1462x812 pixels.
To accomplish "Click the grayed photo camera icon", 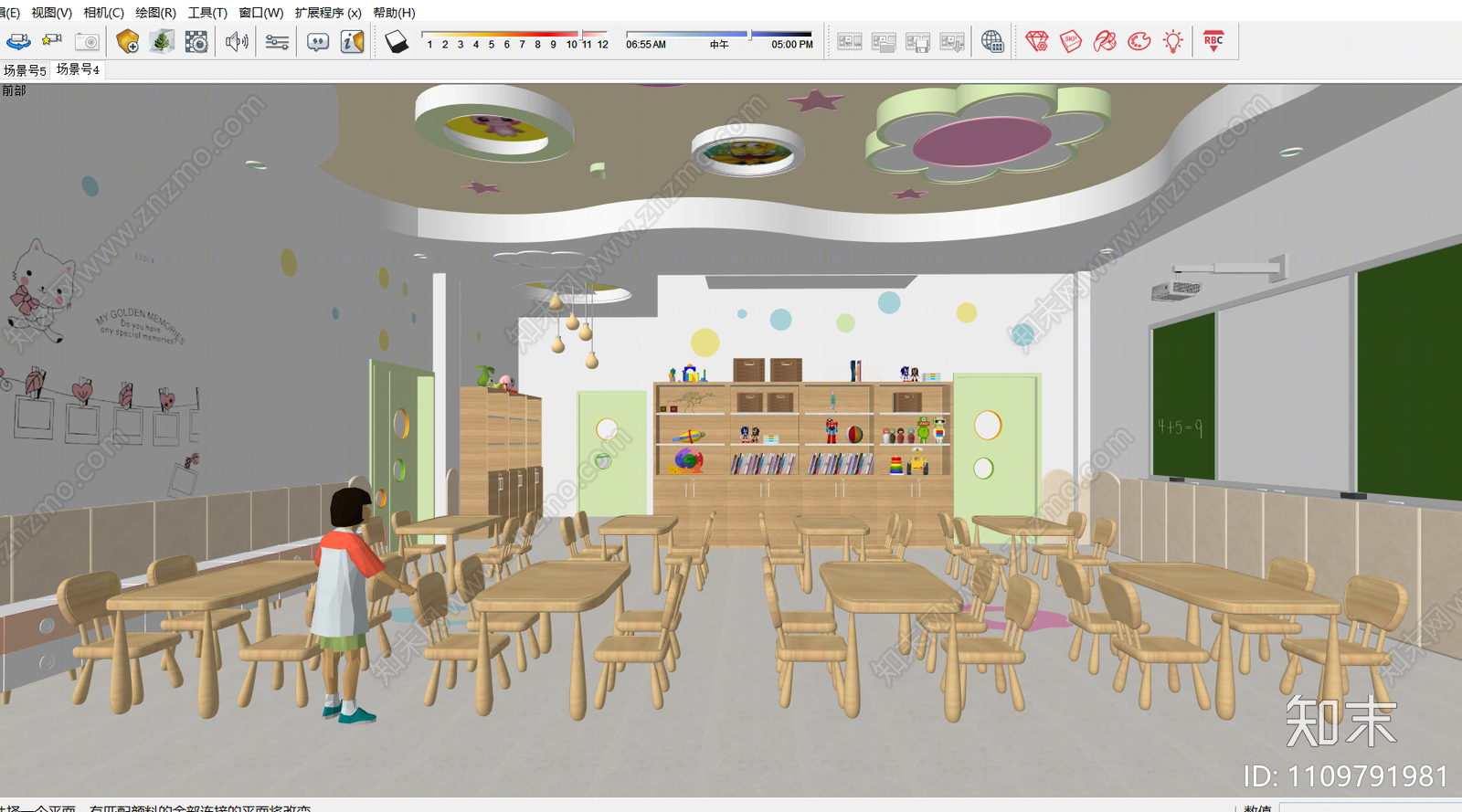I will coord(87,41).
